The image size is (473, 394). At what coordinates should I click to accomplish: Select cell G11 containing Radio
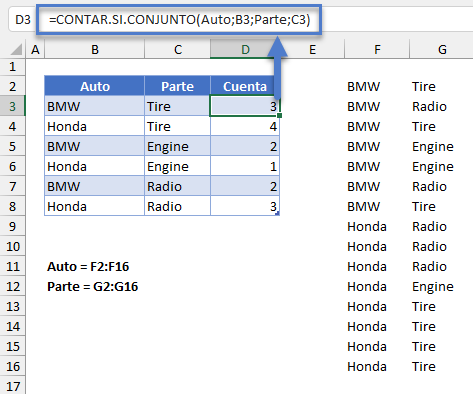click(x=442, y=266)
